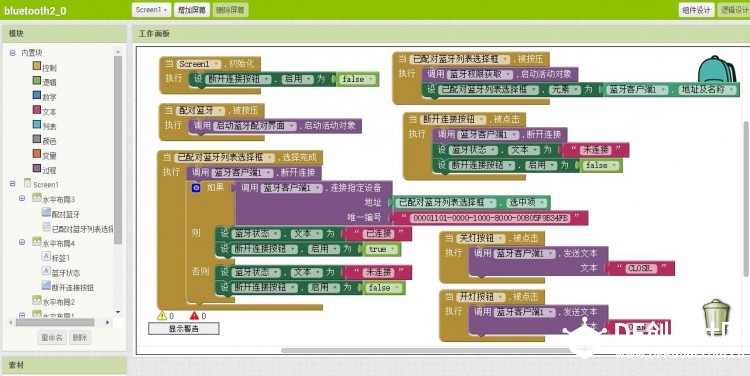Click the workspace horizontal scrollbar
The width and height of the screenshot is (750, 376).
tap(428, 351)
